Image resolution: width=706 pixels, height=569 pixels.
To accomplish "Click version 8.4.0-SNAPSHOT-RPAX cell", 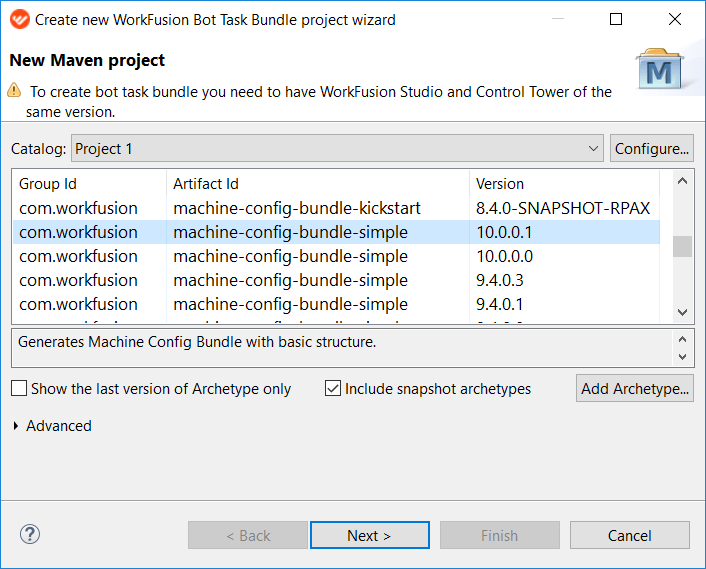I will click(x=563, y=208).
